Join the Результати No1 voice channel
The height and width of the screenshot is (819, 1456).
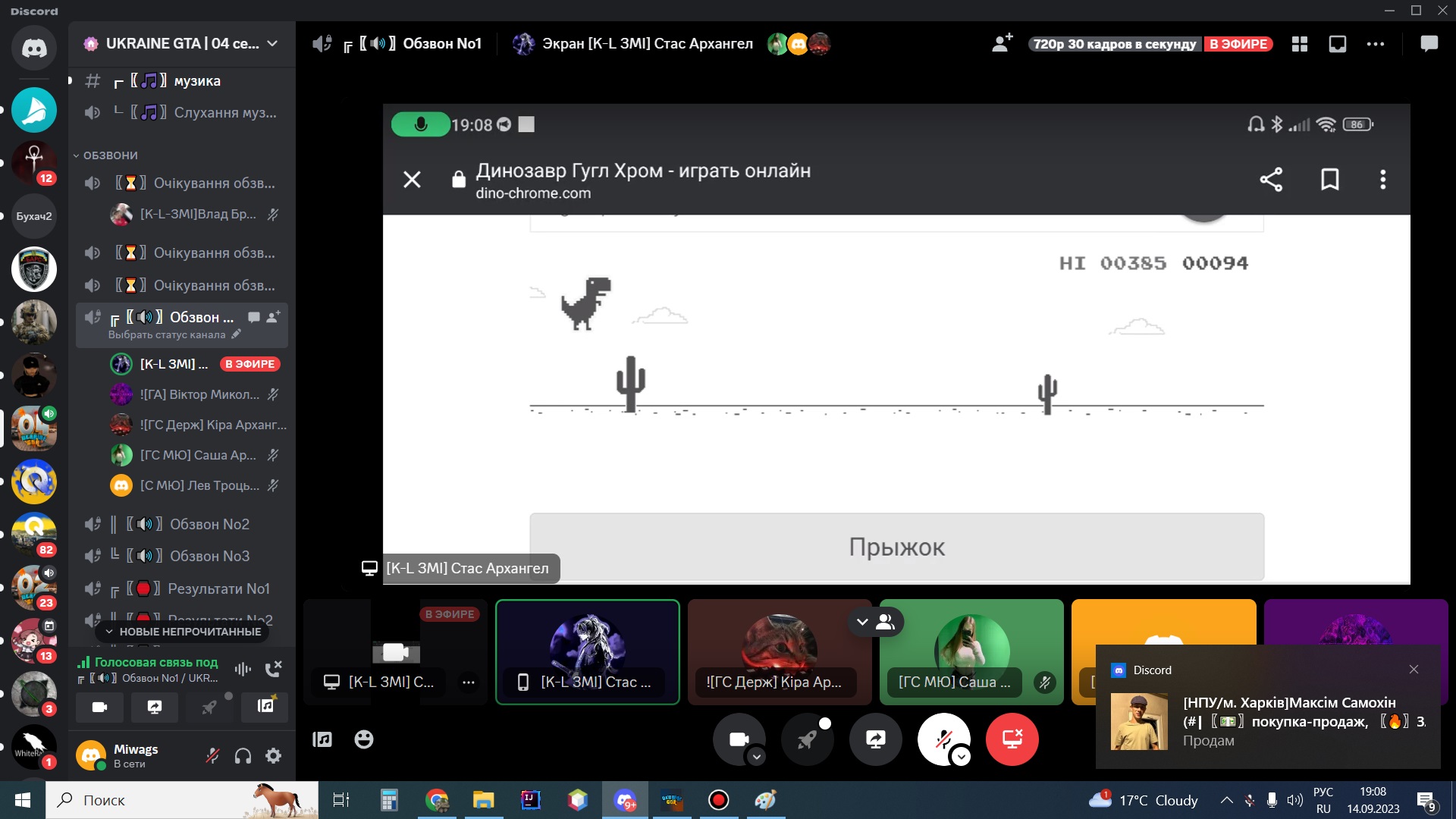pyautogui.click(x=182, y=588)
